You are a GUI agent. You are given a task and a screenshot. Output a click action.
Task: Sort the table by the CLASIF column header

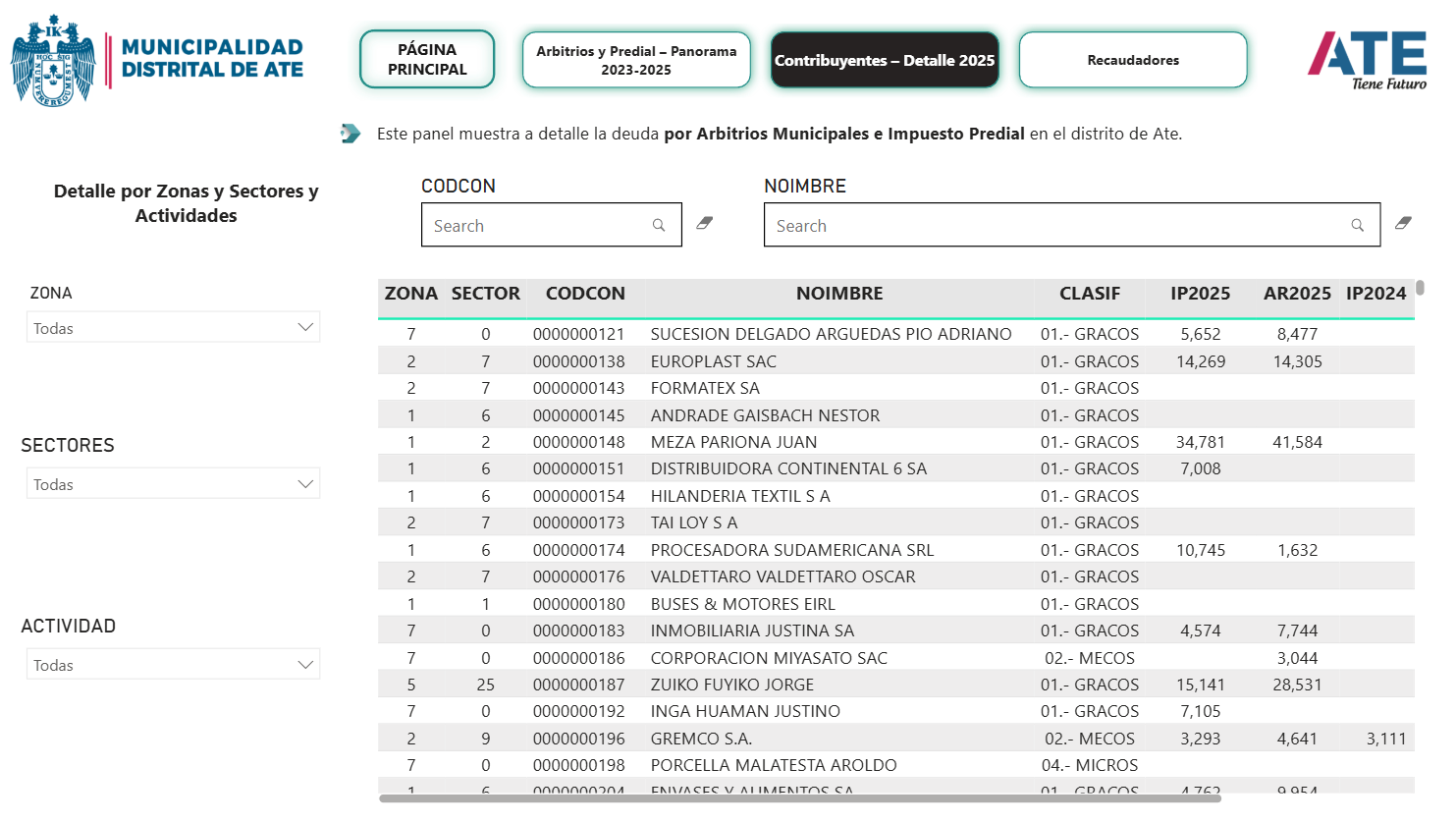point(1090,294)
